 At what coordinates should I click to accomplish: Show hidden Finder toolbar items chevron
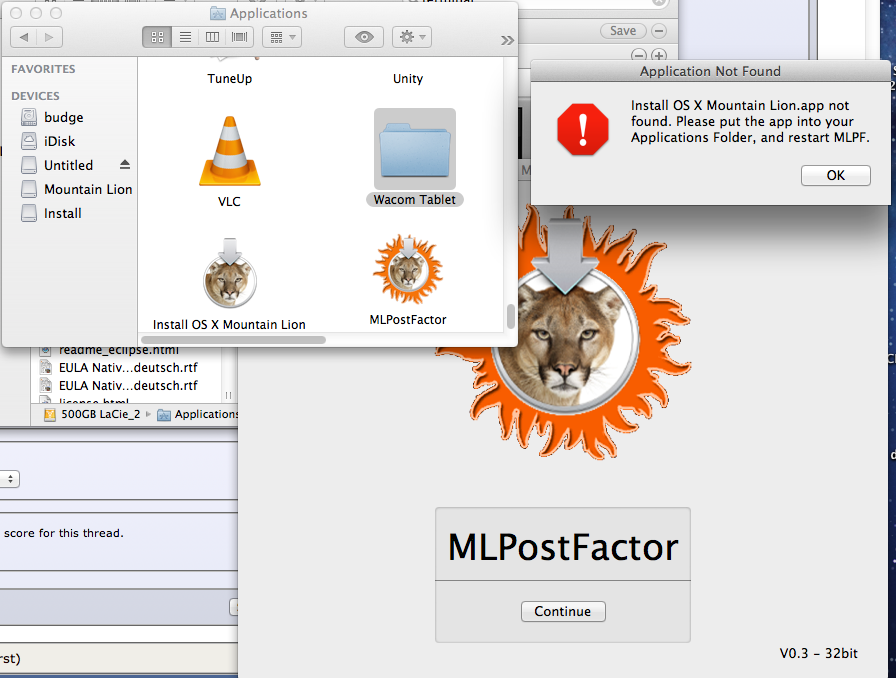tap(507, 40)
